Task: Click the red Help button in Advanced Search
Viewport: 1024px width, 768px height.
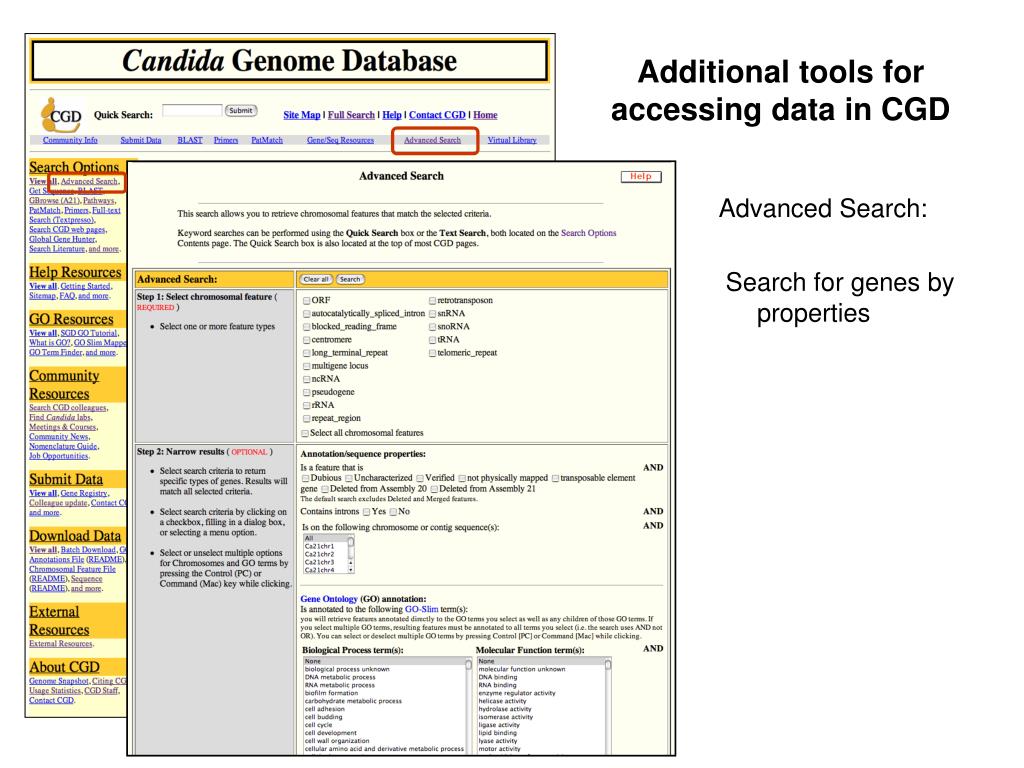Action: point(641,176)
